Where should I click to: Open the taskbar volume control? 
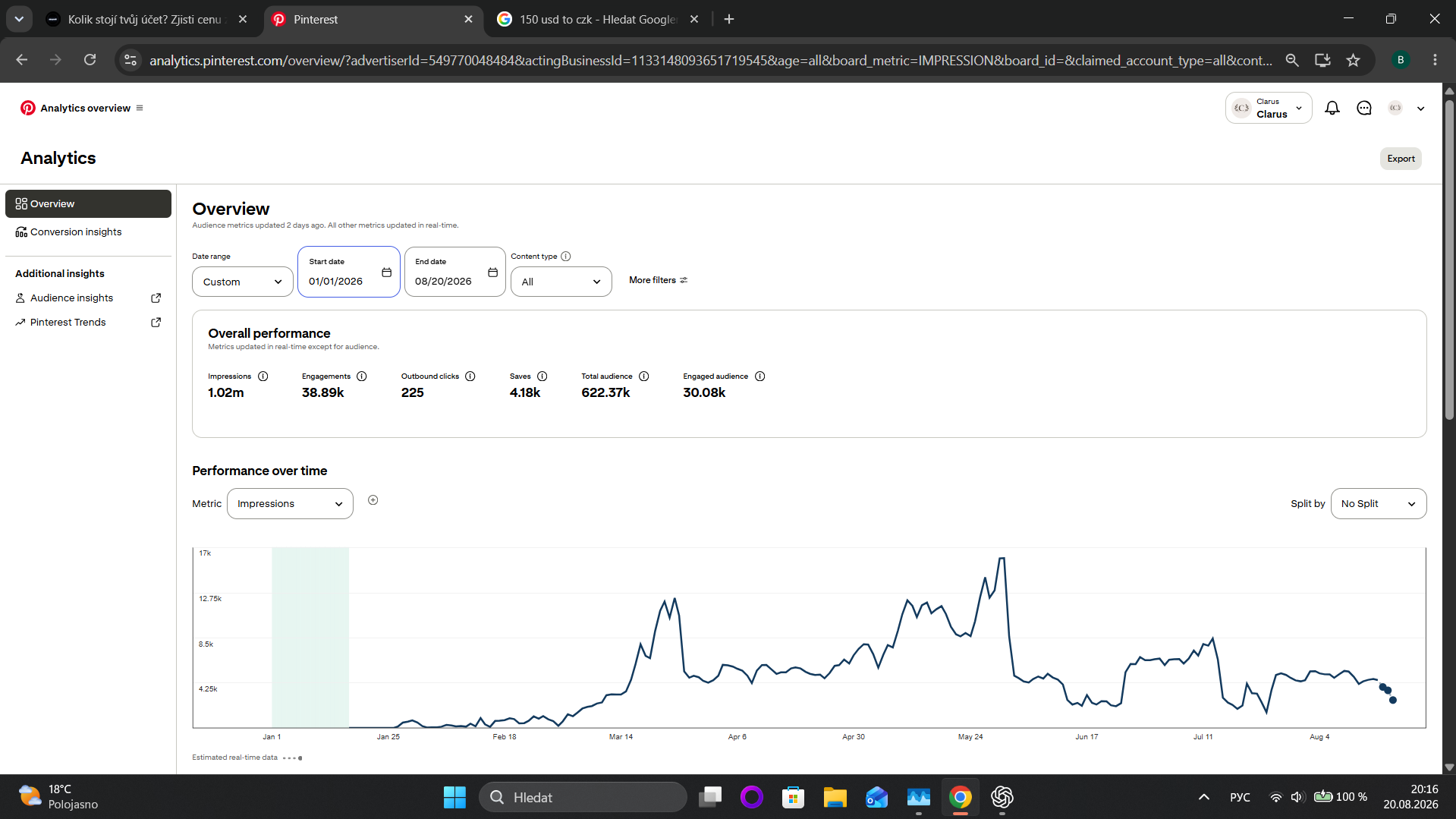[x=1297, y=797]
